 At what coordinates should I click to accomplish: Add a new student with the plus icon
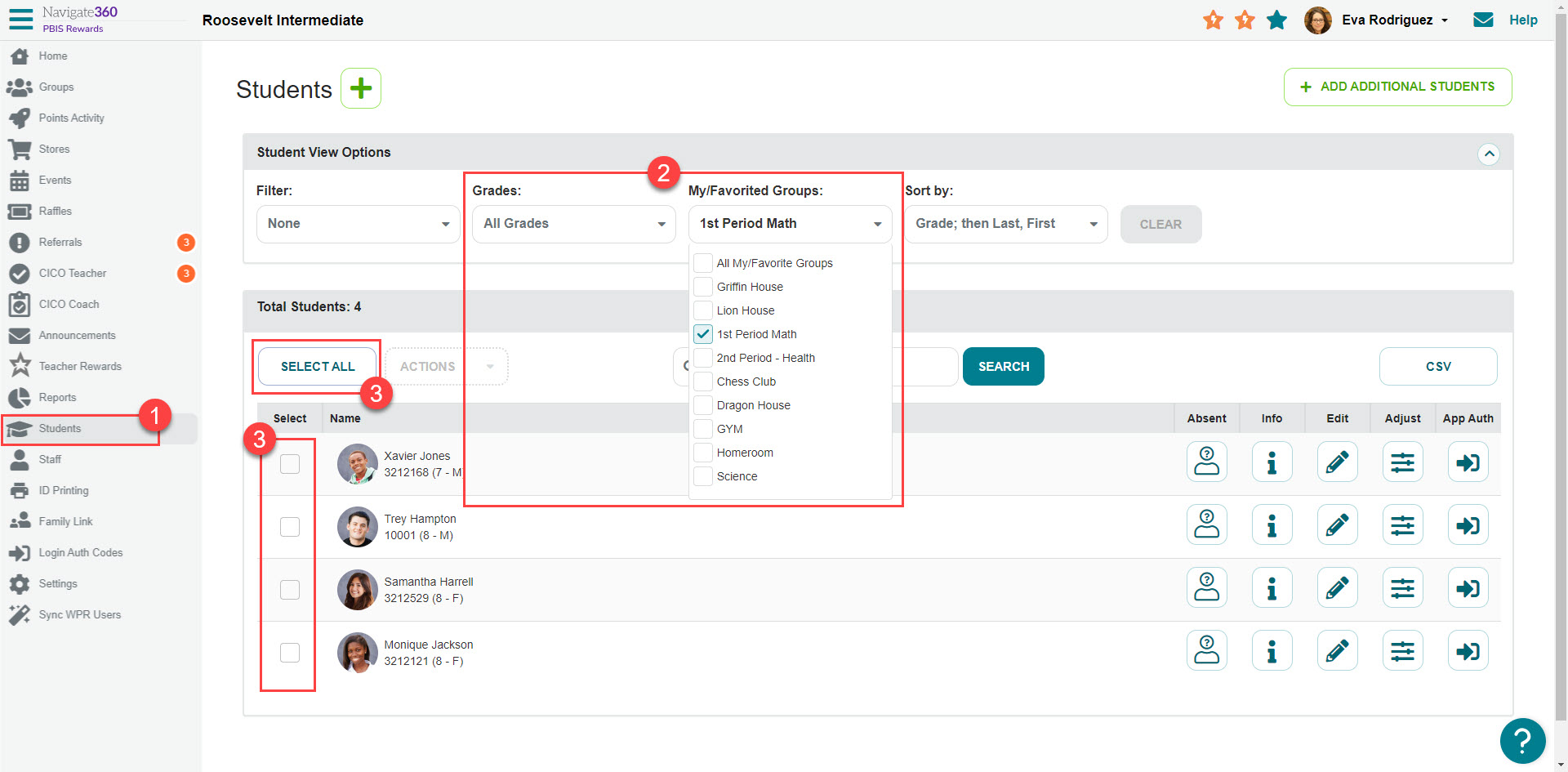pos(361,88)
